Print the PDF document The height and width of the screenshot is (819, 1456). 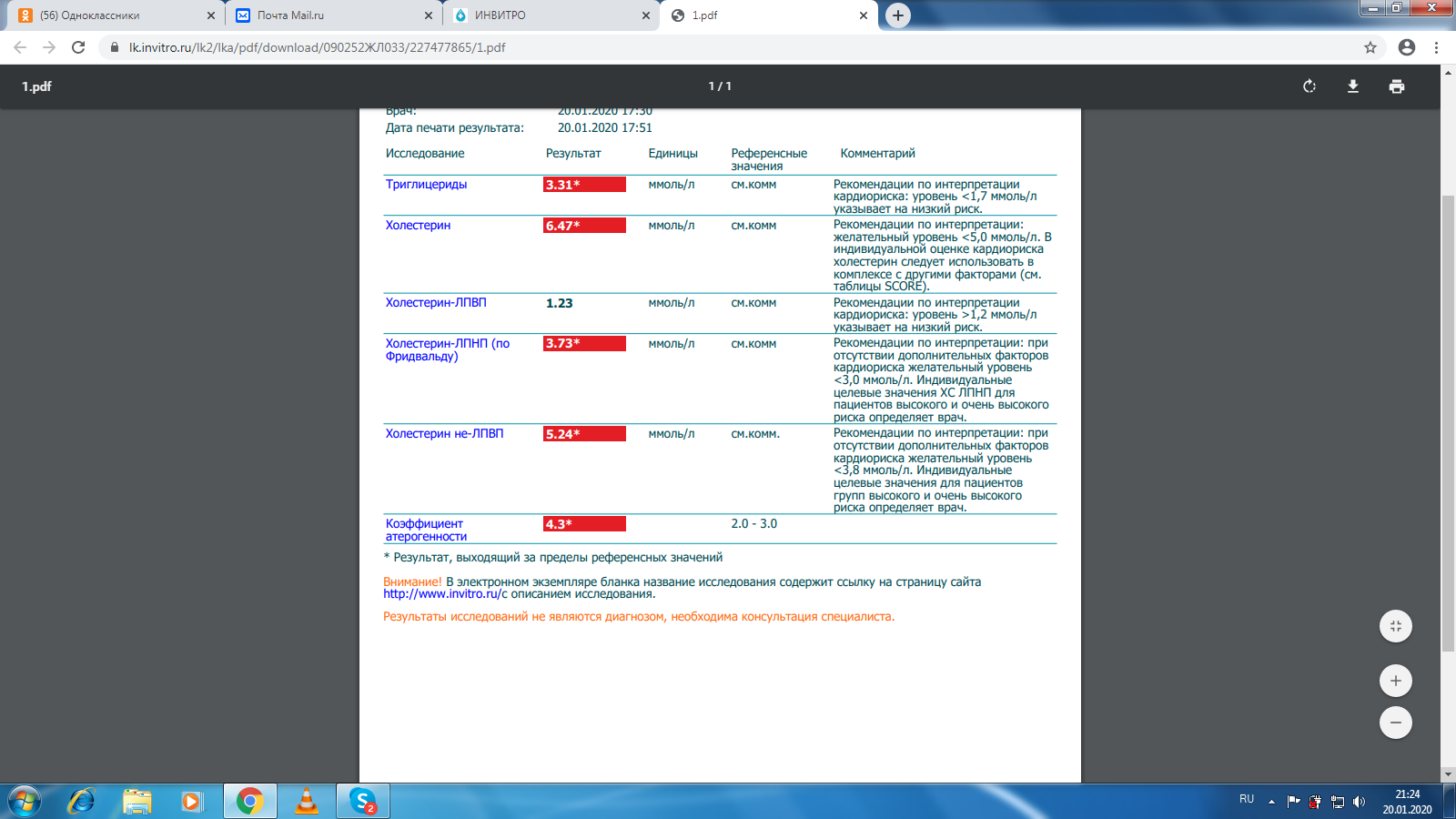click(1397, 86)
